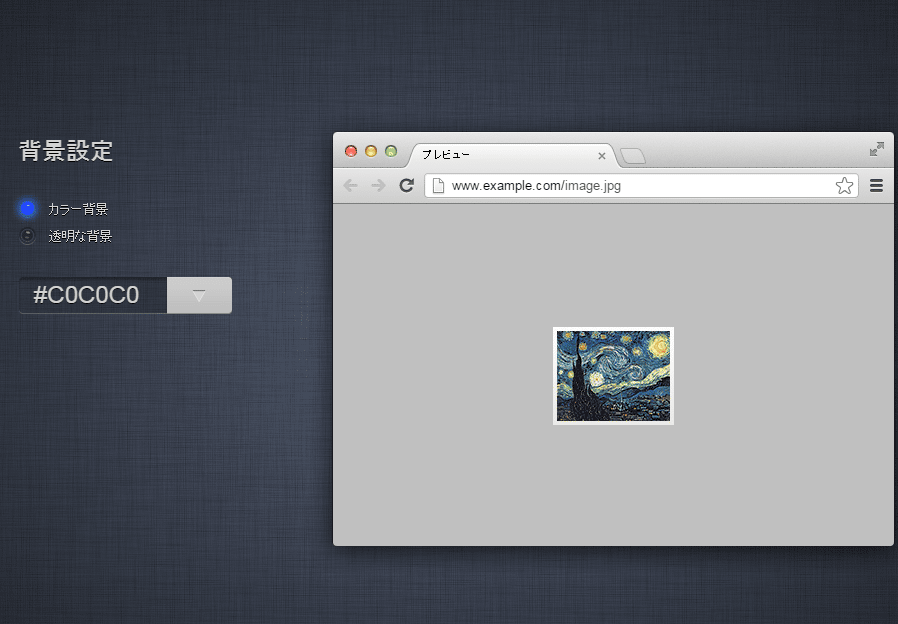
Task: Close the プレビュー tab with its X
Action: [602, 156]
